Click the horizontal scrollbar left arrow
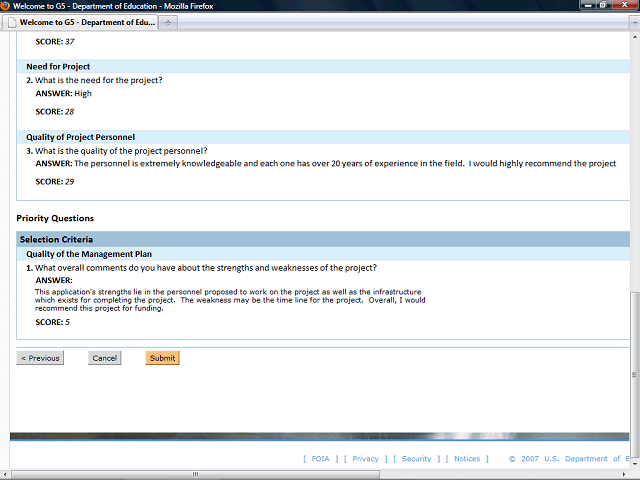The height and width of the screenshot is (480, 640). pyautogui.click(x=4, y=474)
